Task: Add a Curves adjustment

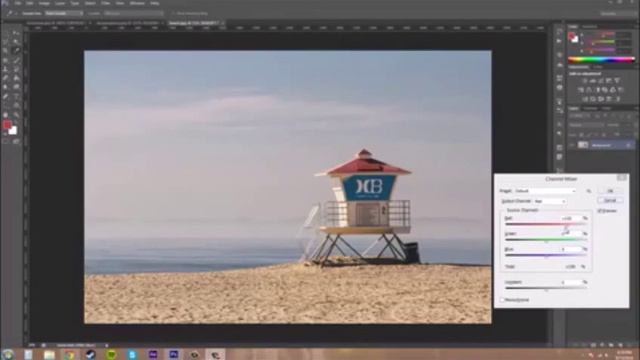Action: (x=601, y=80)
